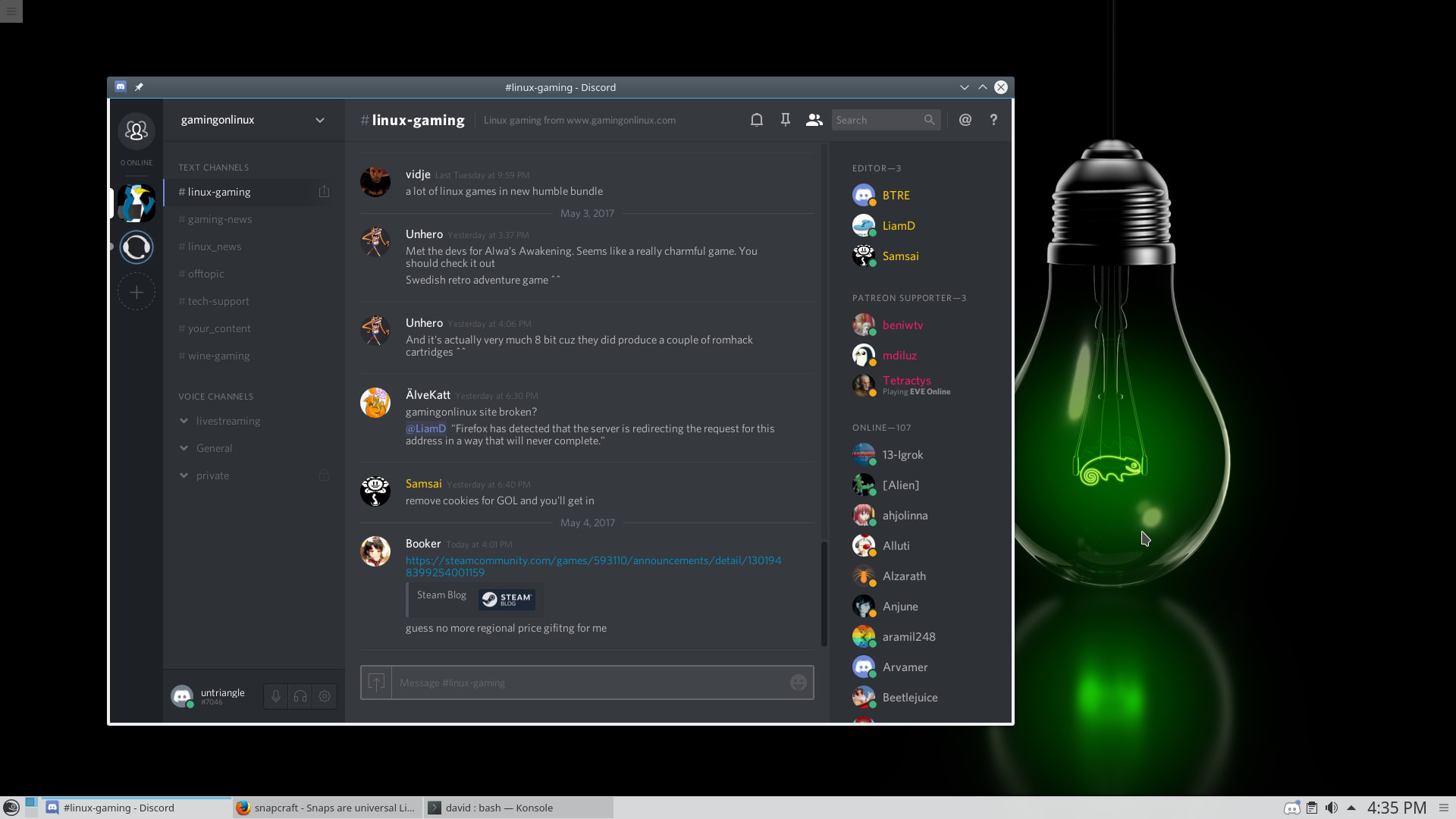
Task: Click chat message scrollbar
Action: [824, 592]
